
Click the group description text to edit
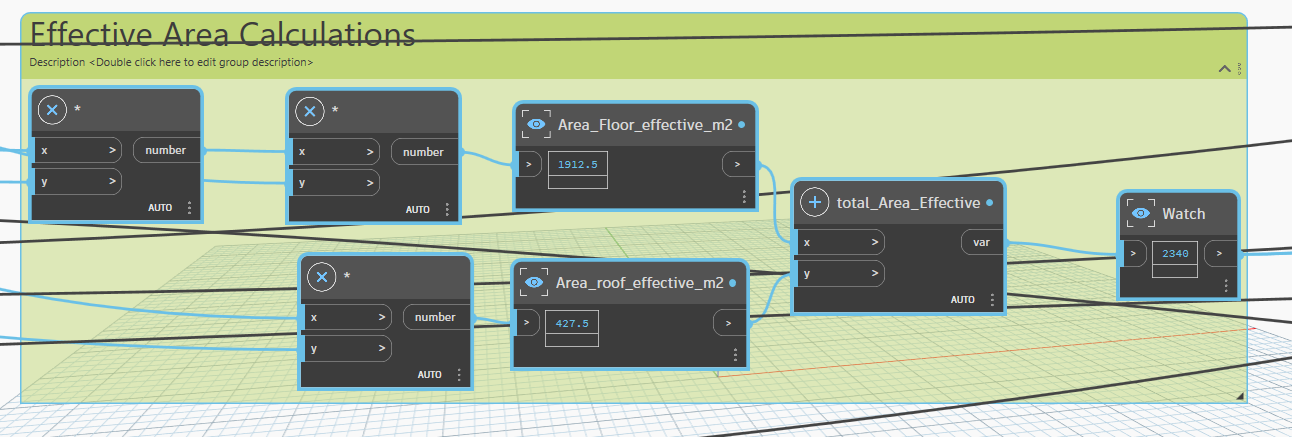pyautogui.click(x=171, y=62)
